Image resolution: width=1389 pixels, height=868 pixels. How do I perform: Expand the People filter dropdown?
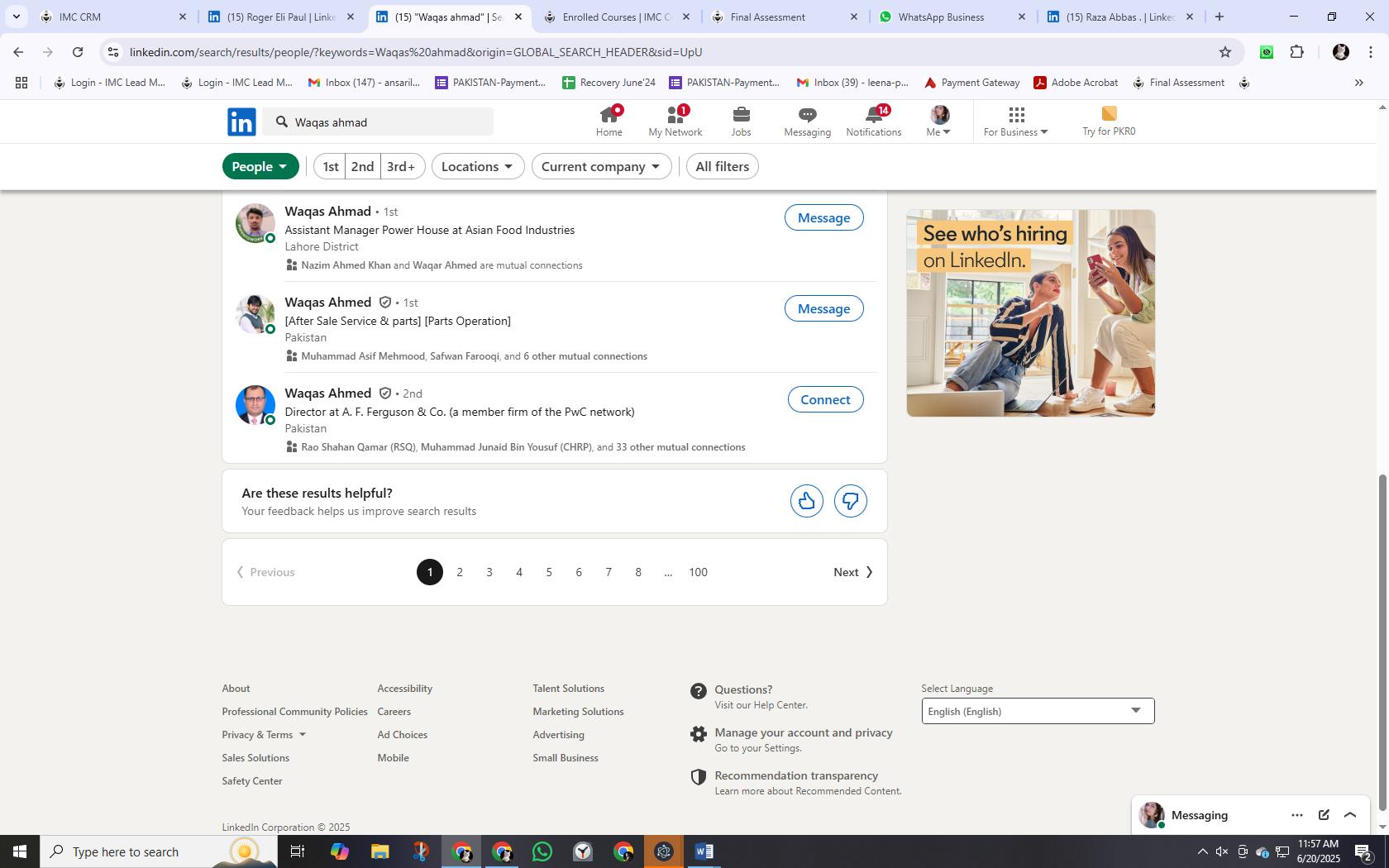point(260,166)
